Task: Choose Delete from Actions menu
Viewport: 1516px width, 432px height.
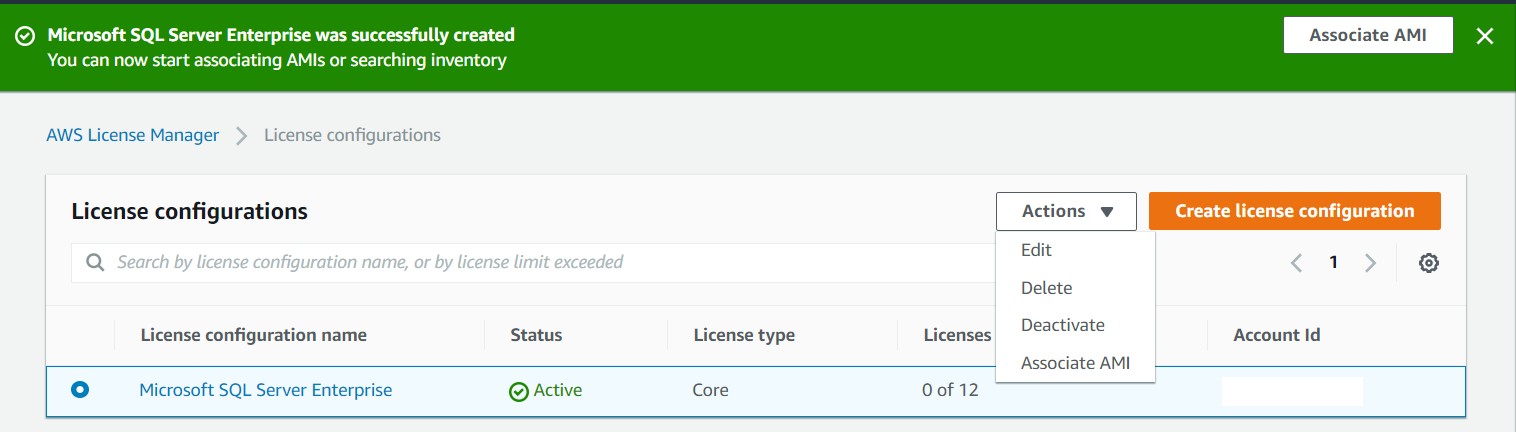Action: [1076, 288]
